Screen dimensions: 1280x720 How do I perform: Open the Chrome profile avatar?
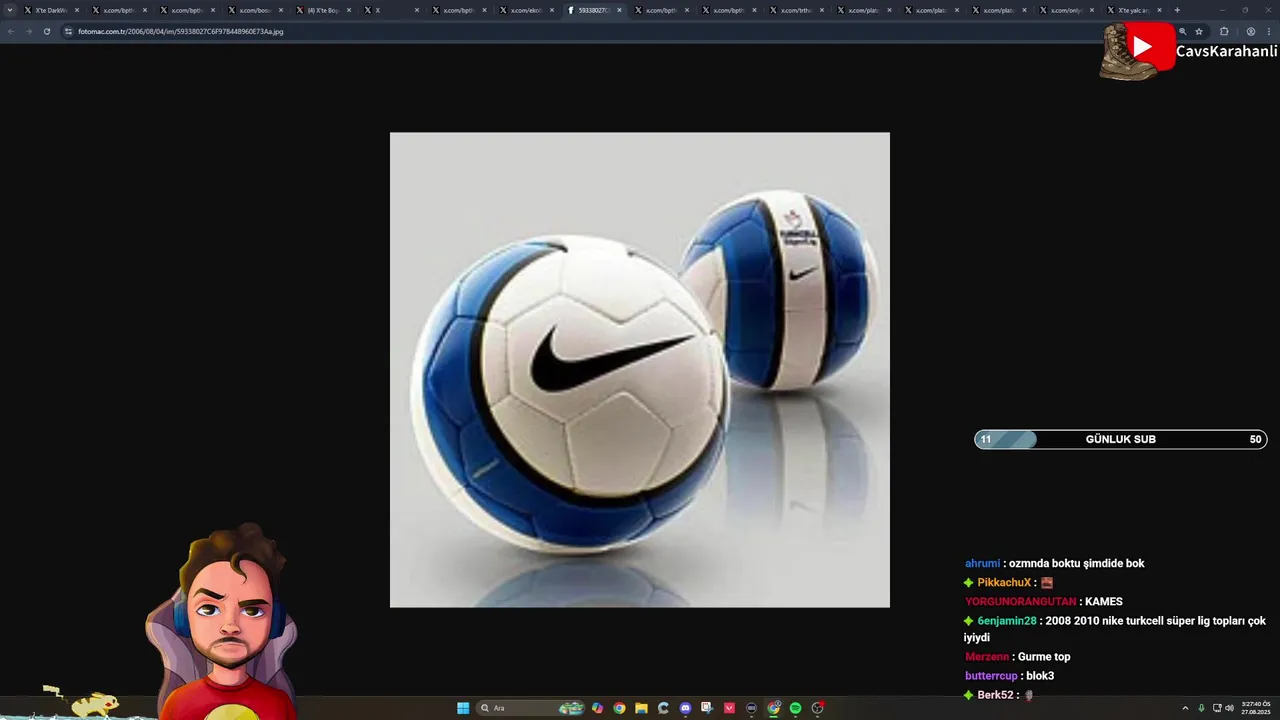tap(1251, 31)
